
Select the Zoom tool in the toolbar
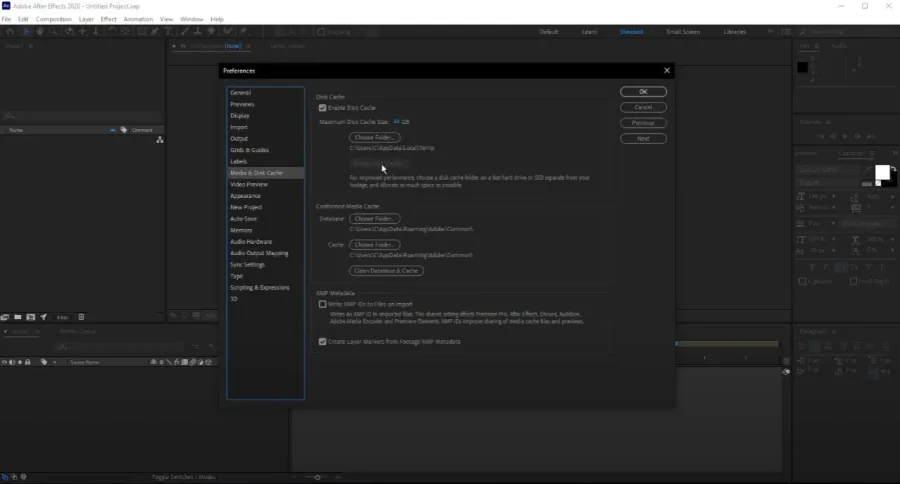[x=53, y=32]
